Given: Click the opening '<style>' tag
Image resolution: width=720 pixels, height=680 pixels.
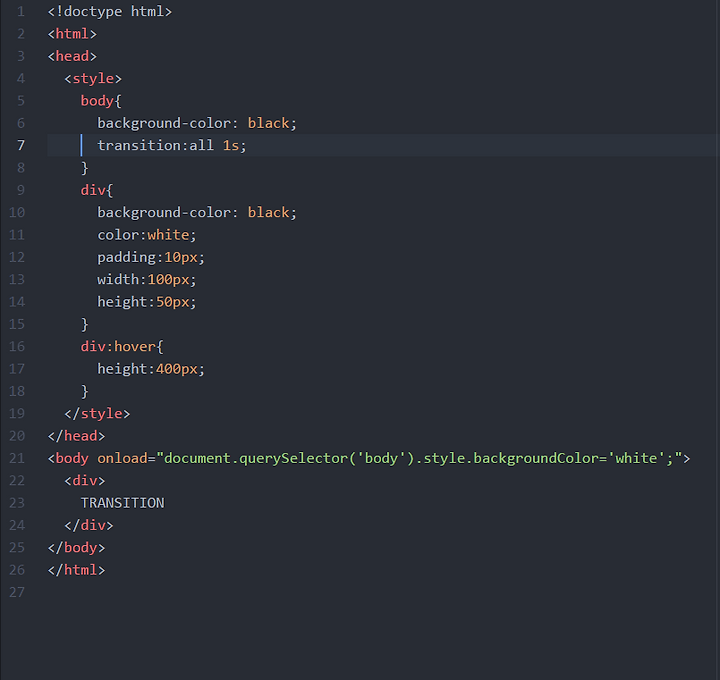Looking at the screenshot, I should (x=93, y=79).
